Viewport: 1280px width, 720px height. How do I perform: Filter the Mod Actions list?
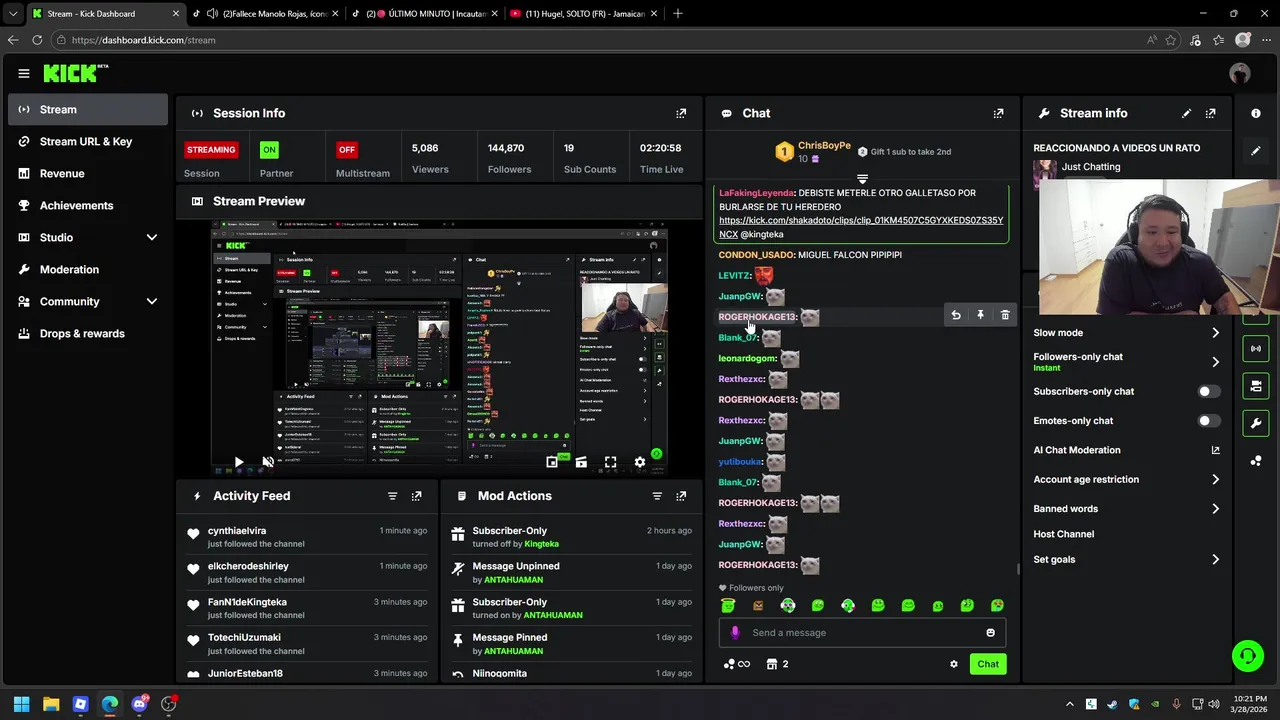[x=657, y=496]
